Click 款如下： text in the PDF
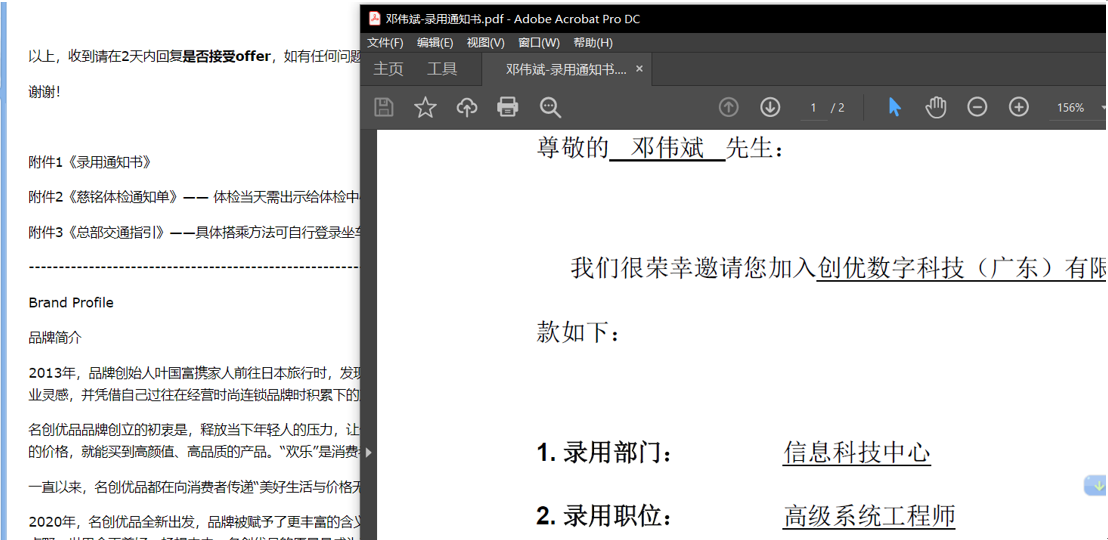The width and height of the screenshot is (1108, 540). click(579, 332)
